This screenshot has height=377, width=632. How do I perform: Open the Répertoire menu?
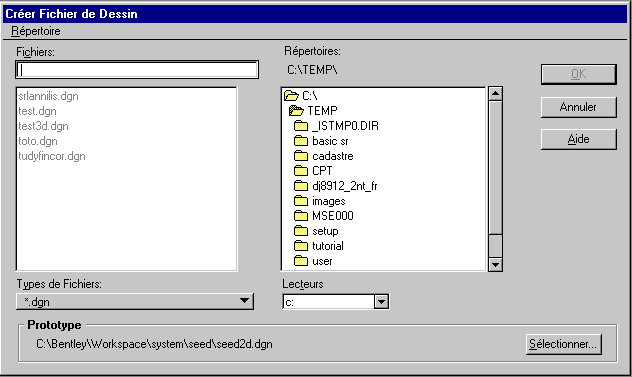point(36,31)
